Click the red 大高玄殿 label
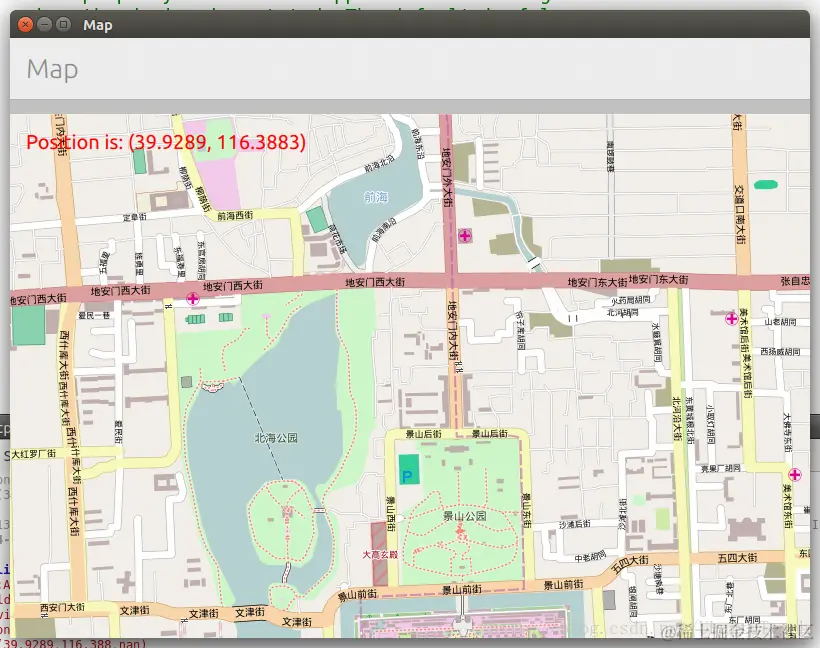 point(380,554)
